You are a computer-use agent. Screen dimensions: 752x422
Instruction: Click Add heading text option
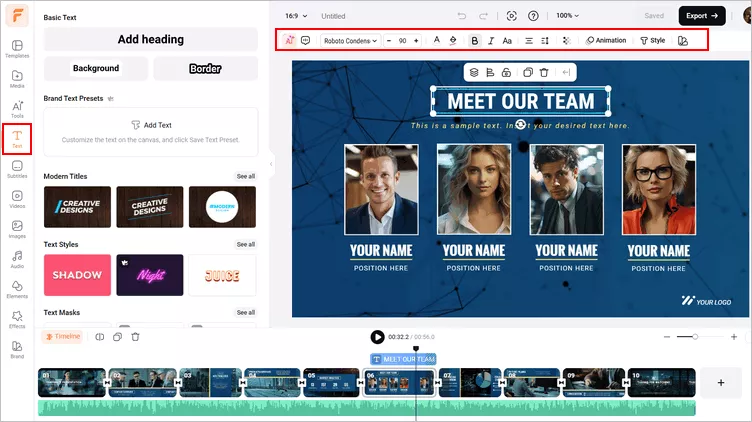pyautogui.click(x=151, y=39)
